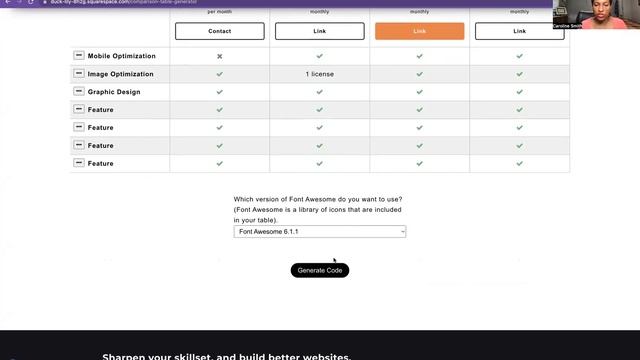This screenshot has width=640, height=360.
Task: Click the Graphic Design feature label
Action: pos(114,92)
